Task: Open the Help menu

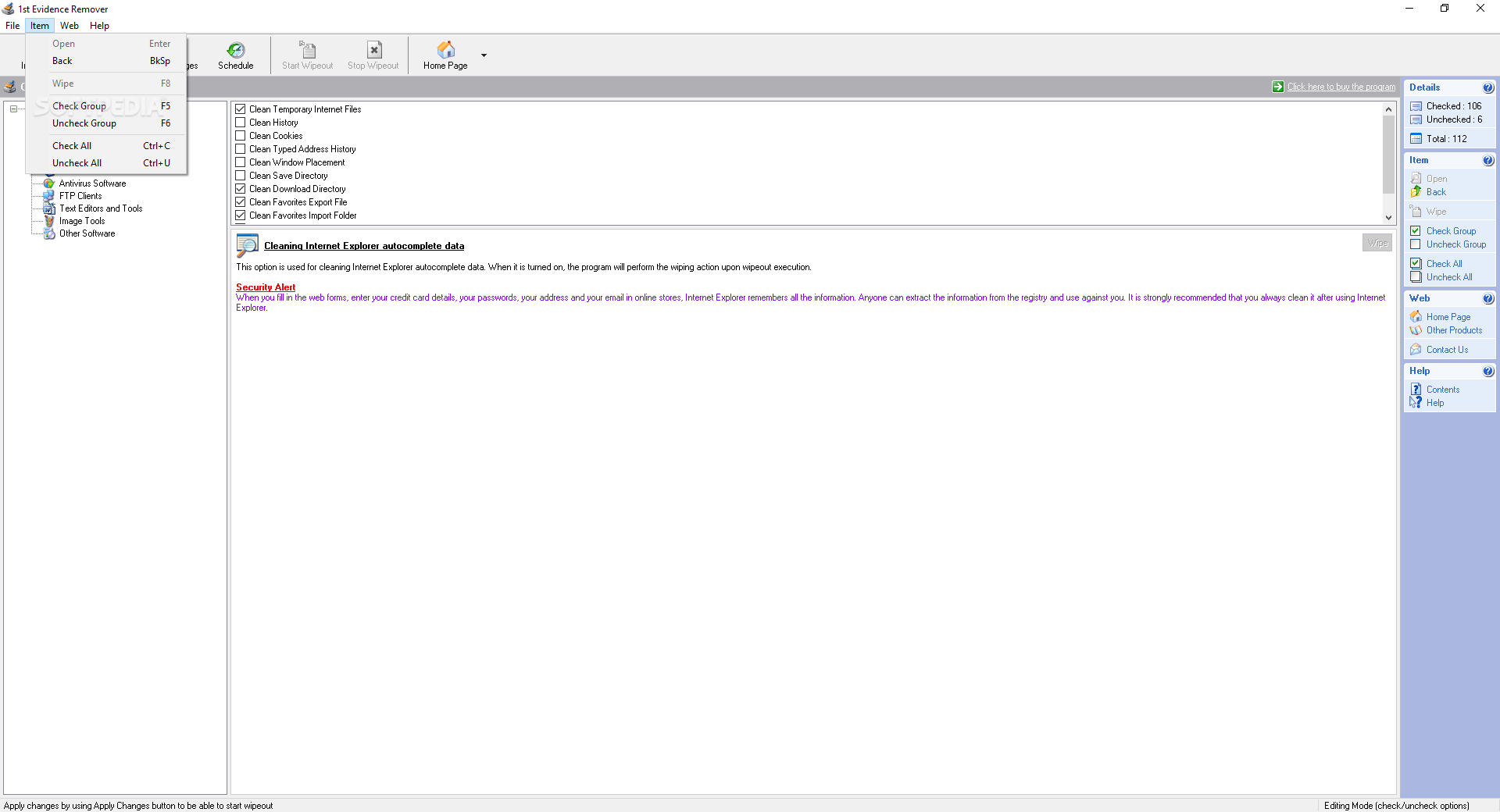Action: click(x=99, y=26)
